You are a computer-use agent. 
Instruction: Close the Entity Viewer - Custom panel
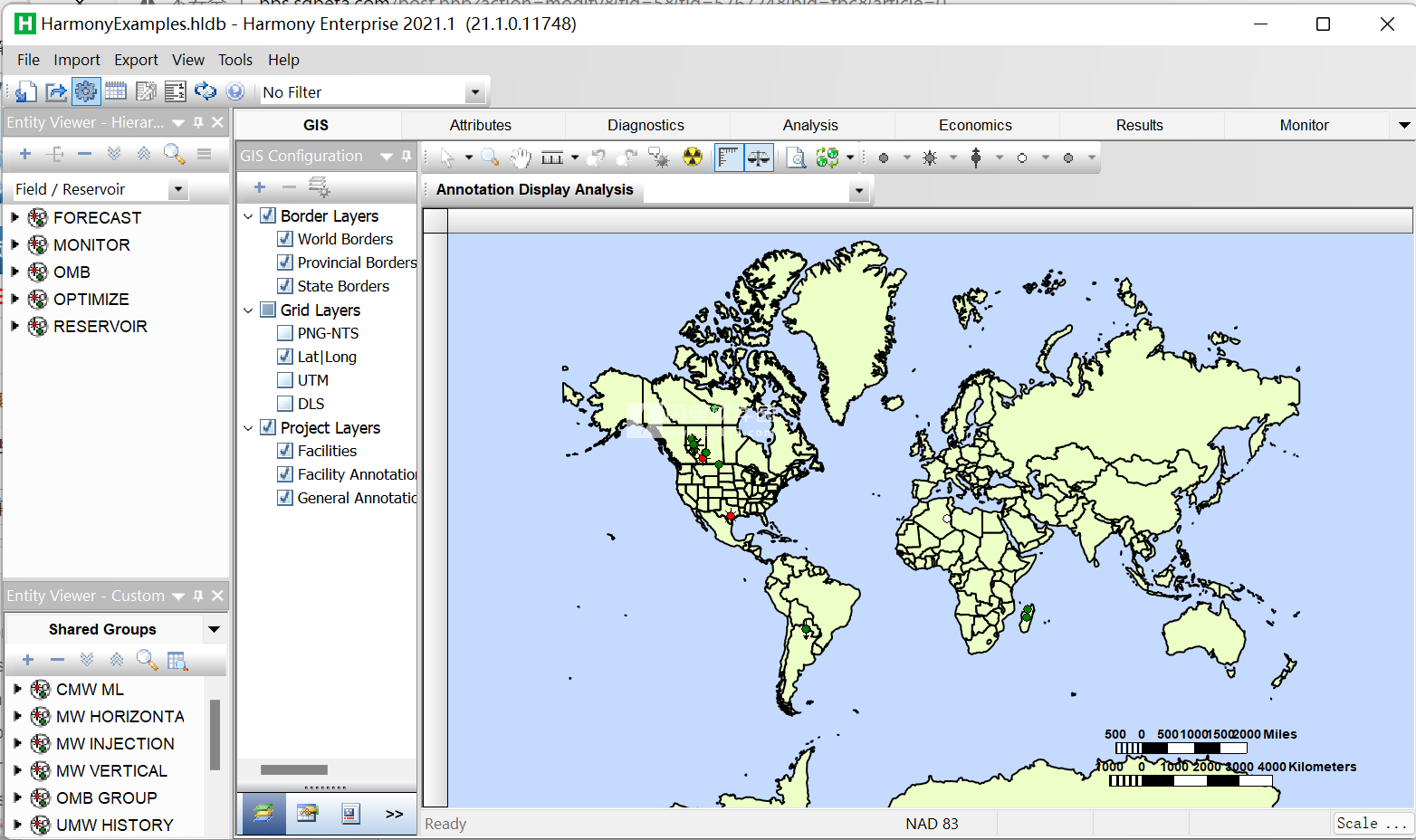(217, 596)
